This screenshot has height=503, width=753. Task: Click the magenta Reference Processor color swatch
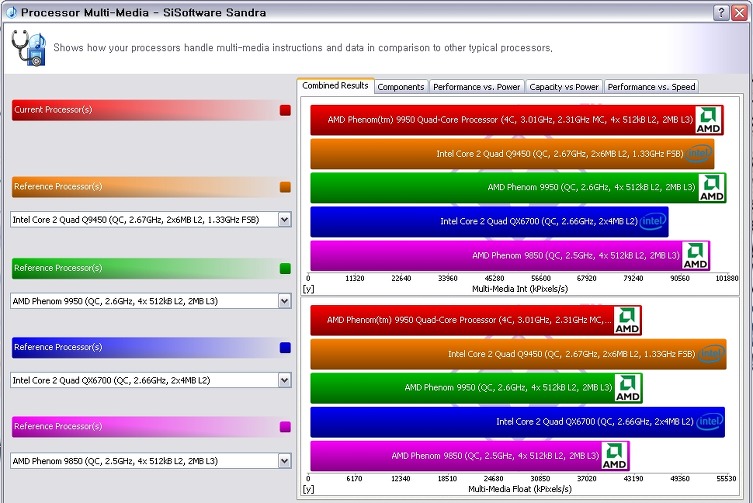(x=285, y=427)
